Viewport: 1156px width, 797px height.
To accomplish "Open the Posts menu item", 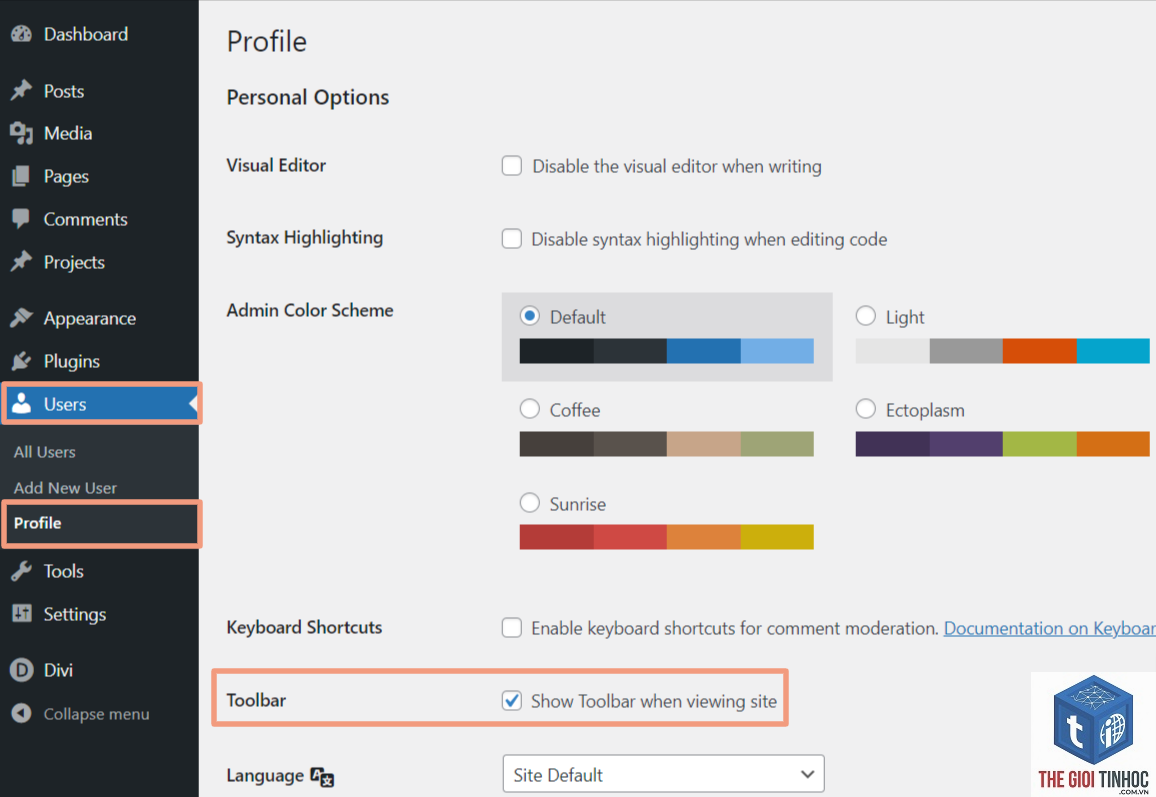I will pyautogui.click(x=64, y=91).
